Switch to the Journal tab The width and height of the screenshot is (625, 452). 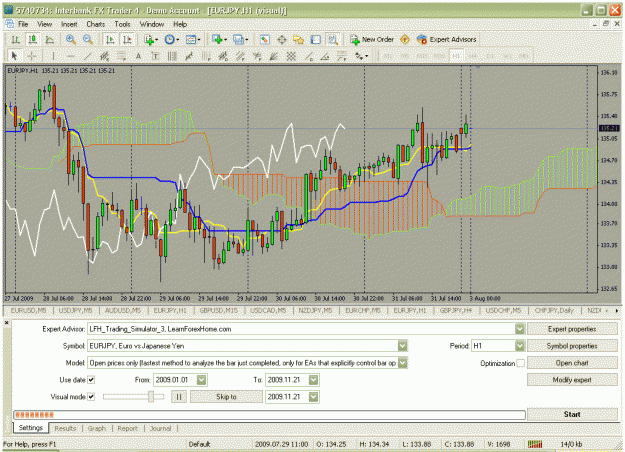pyautogui.click(x=160, y=428)
